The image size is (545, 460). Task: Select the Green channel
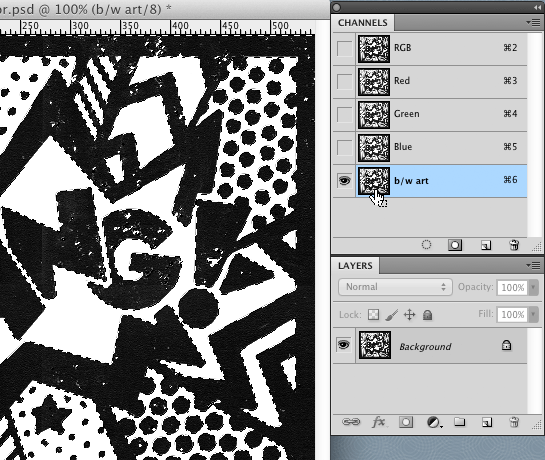[442, 114]
